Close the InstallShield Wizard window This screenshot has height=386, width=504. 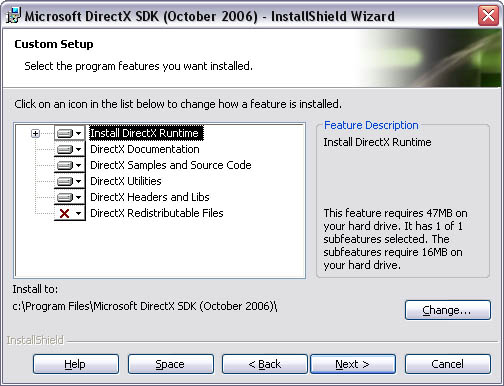(x=488, y=15)
